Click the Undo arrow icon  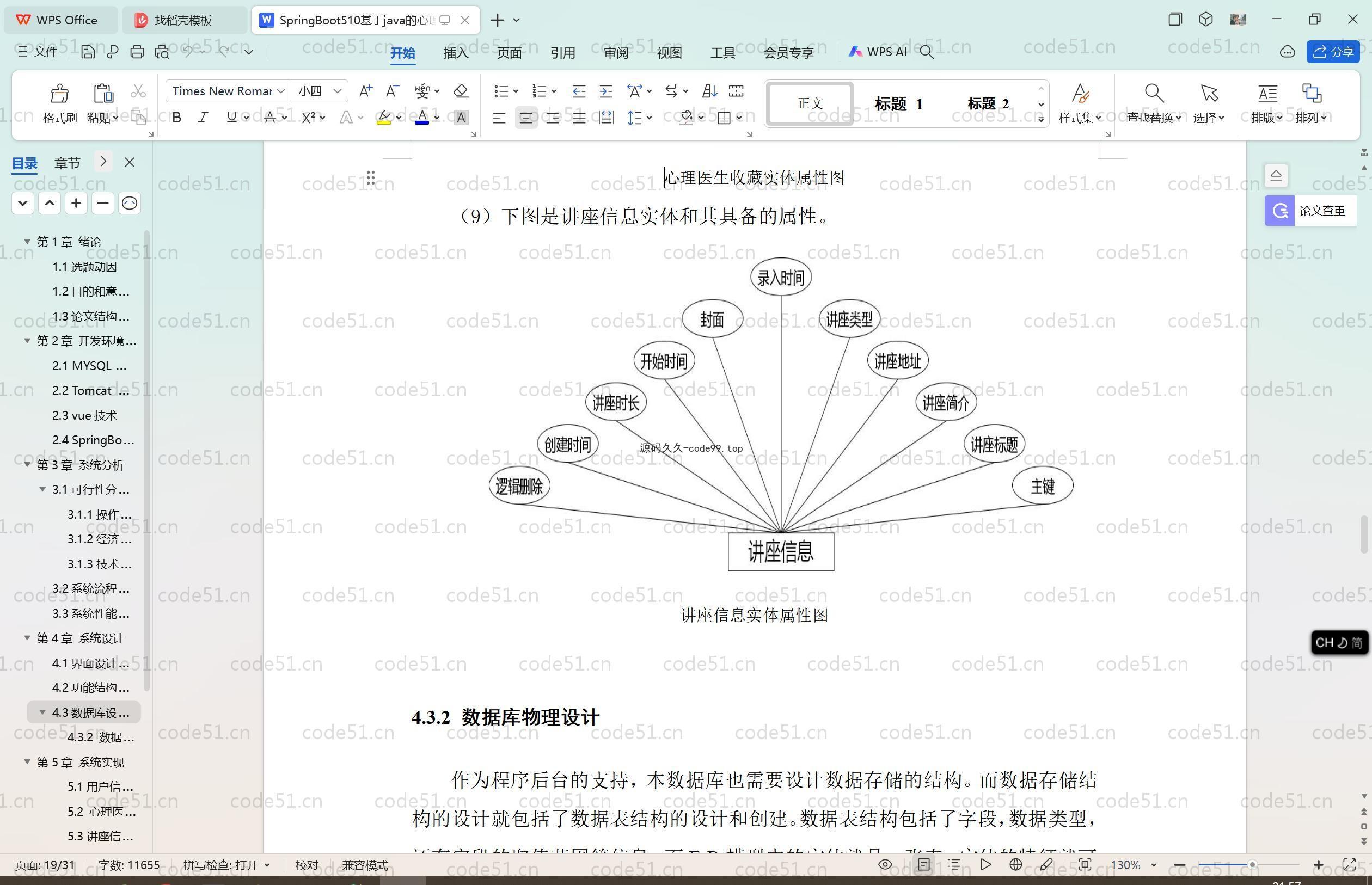coord(188,52)
